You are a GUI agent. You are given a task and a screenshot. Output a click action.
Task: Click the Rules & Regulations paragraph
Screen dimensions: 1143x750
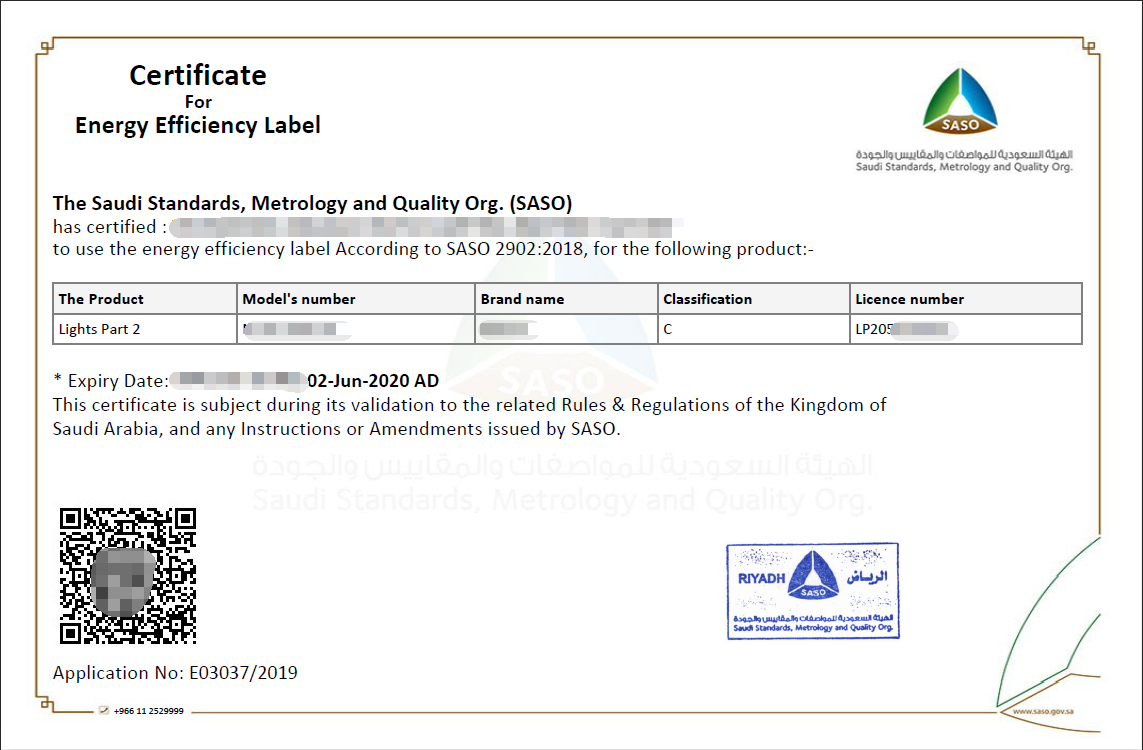469,416
